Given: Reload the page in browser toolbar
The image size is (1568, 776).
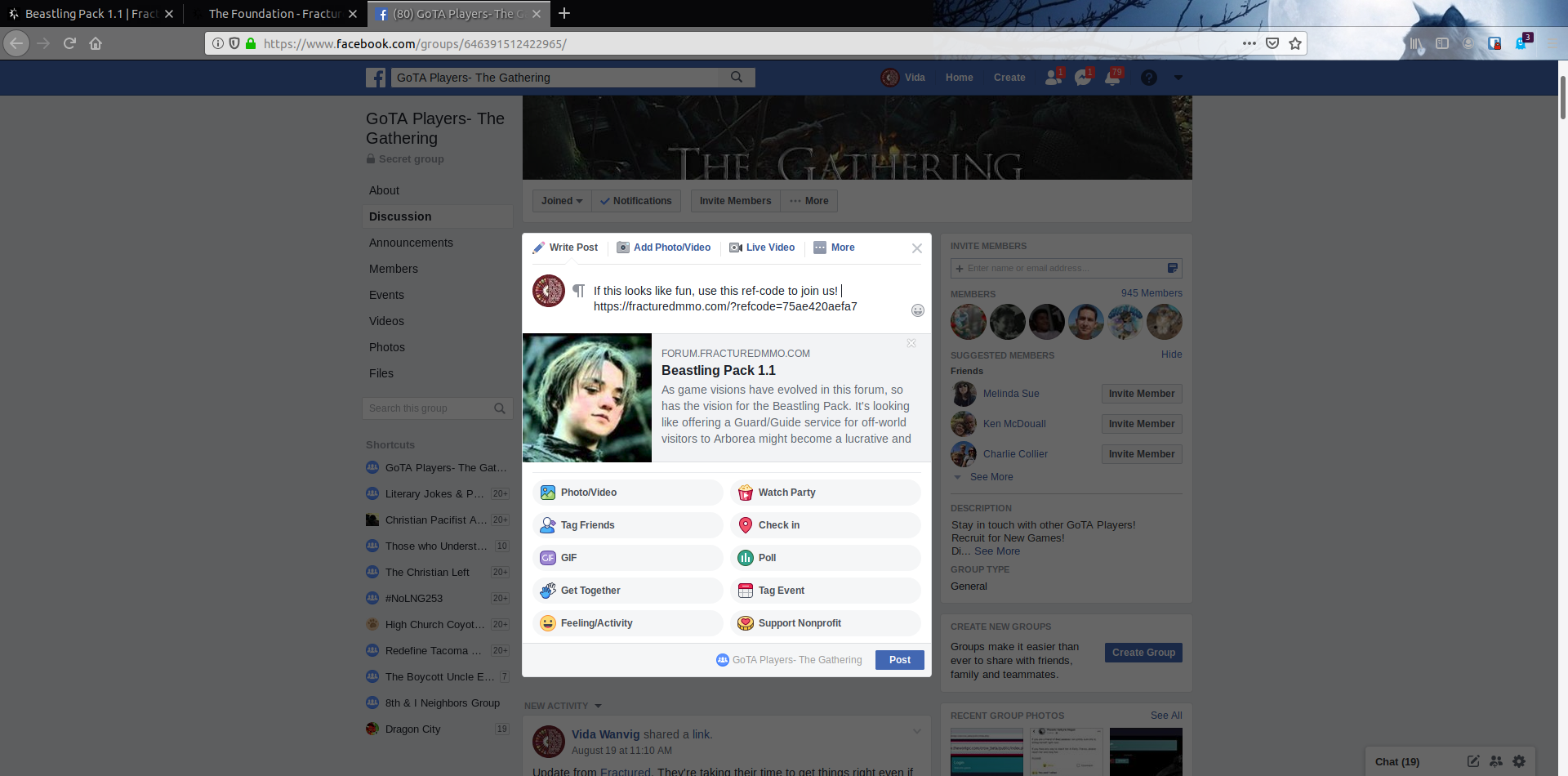Looking at the screenshot, I should [x=69, y=43].
